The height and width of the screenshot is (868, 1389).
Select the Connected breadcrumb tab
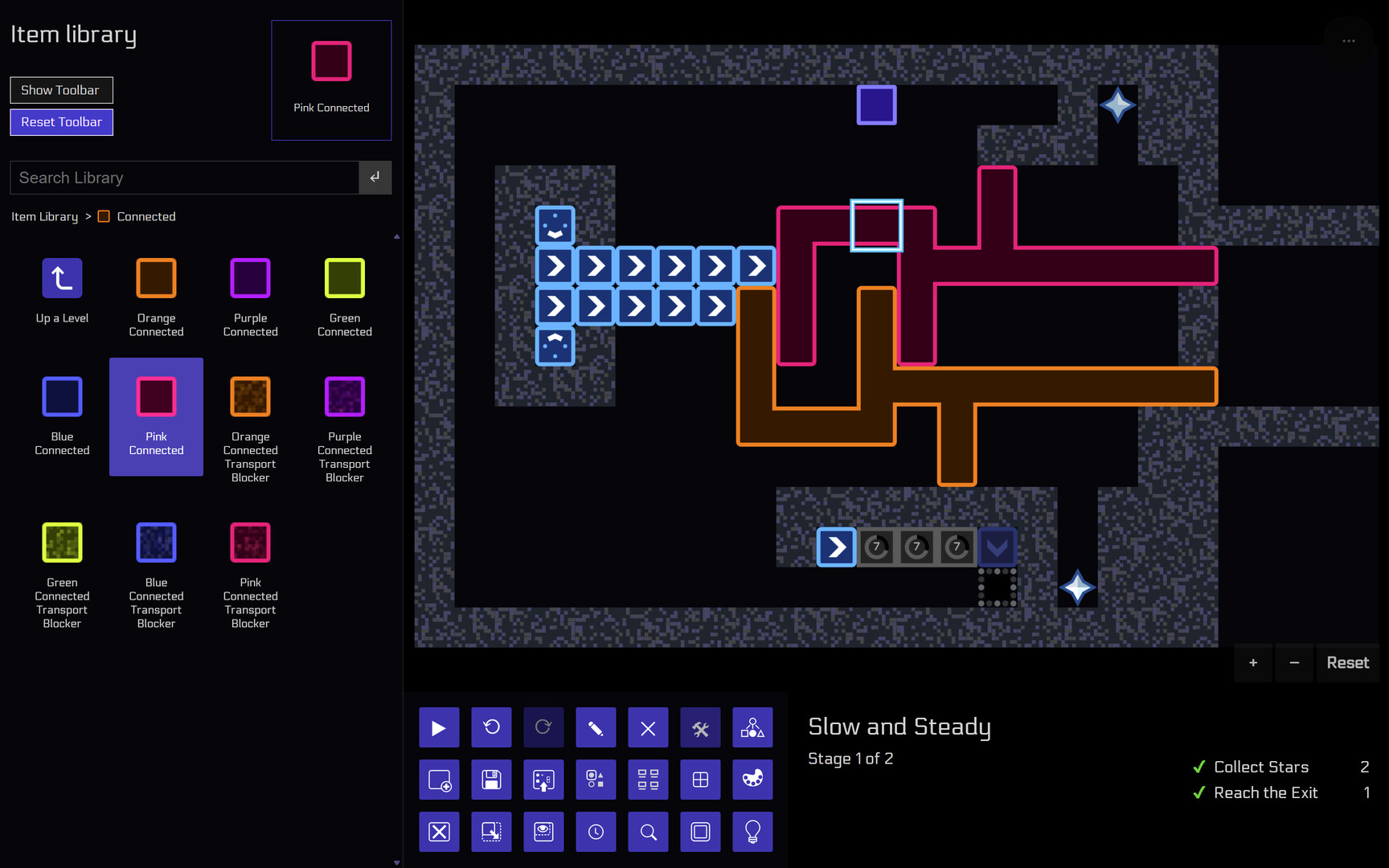pos(146,216)
